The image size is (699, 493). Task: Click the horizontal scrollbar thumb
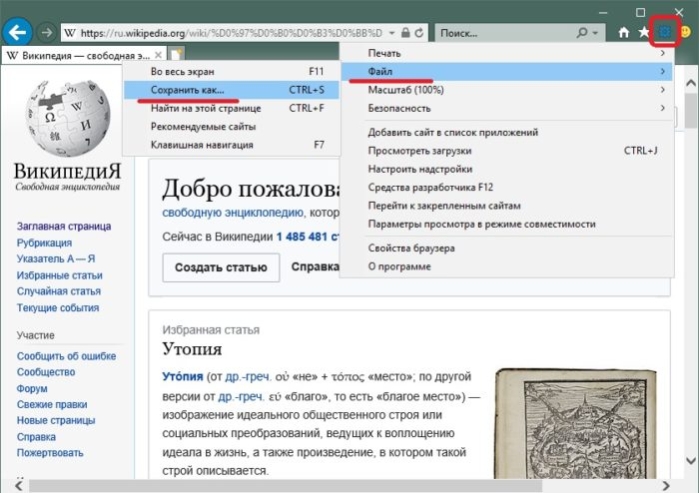285,486
